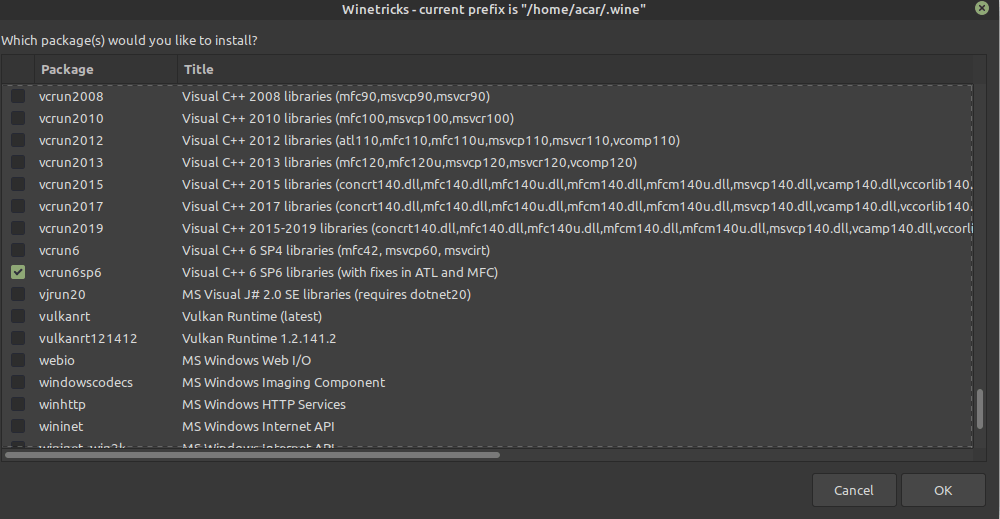This screenshot has height=519, width=1000.
Task: Enable the vcrun6 checkbox
Action: coord(18,251)
